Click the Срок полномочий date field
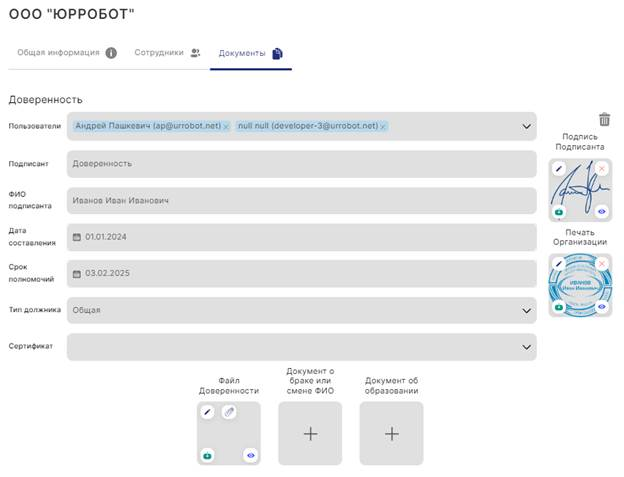624x477 pixels. 300,273
